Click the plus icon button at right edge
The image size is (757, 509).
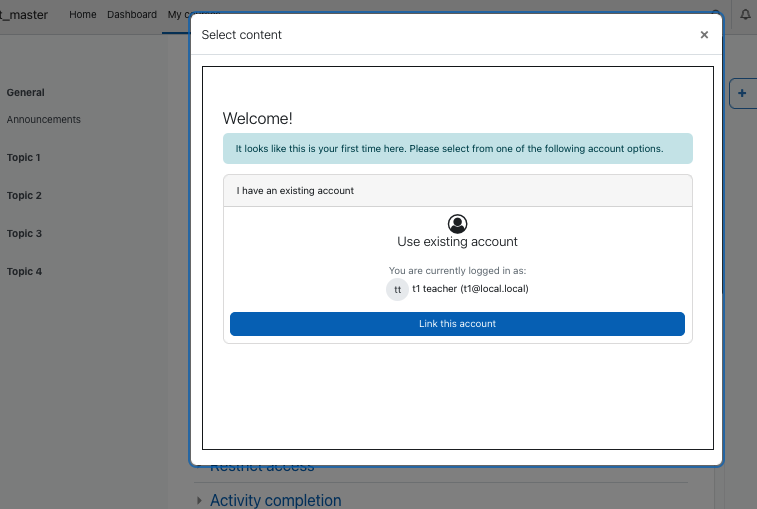click(x=743, y=93)
